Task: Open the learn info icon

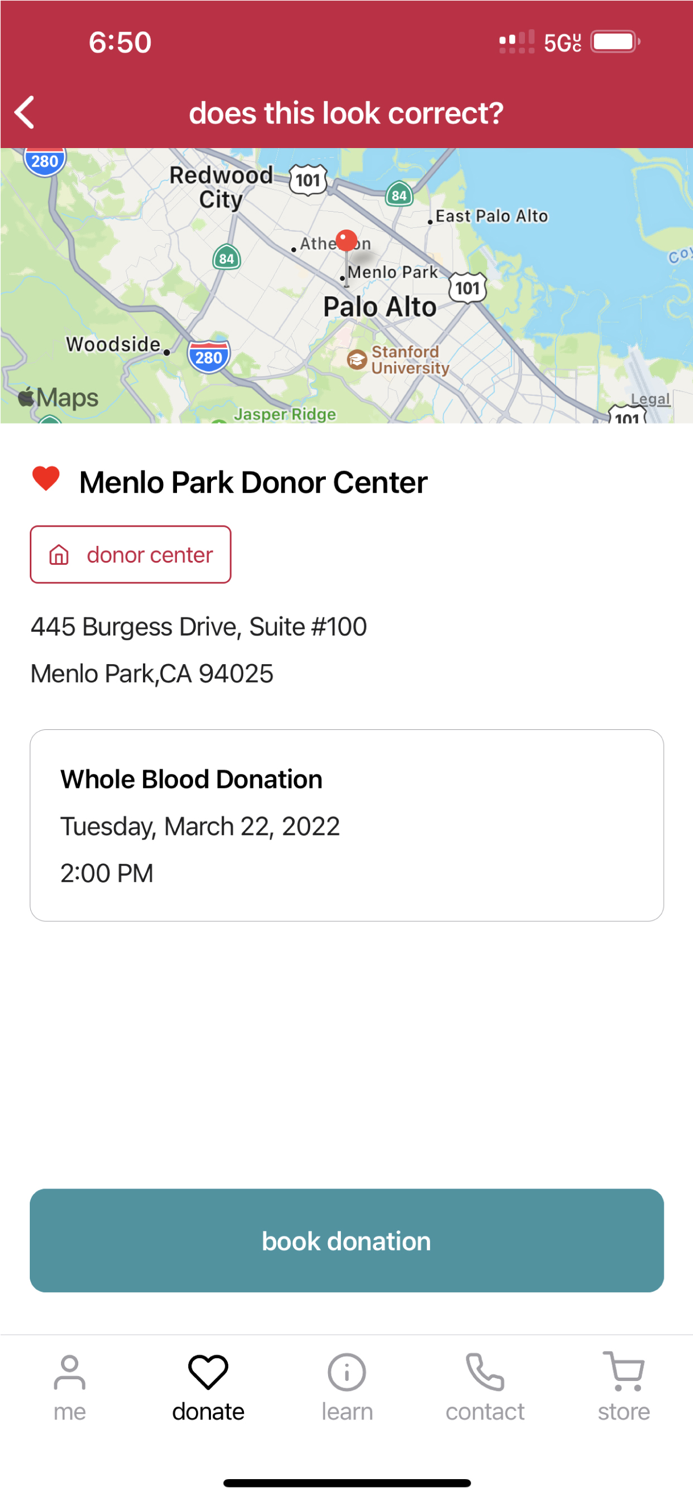Action: 346,1373
